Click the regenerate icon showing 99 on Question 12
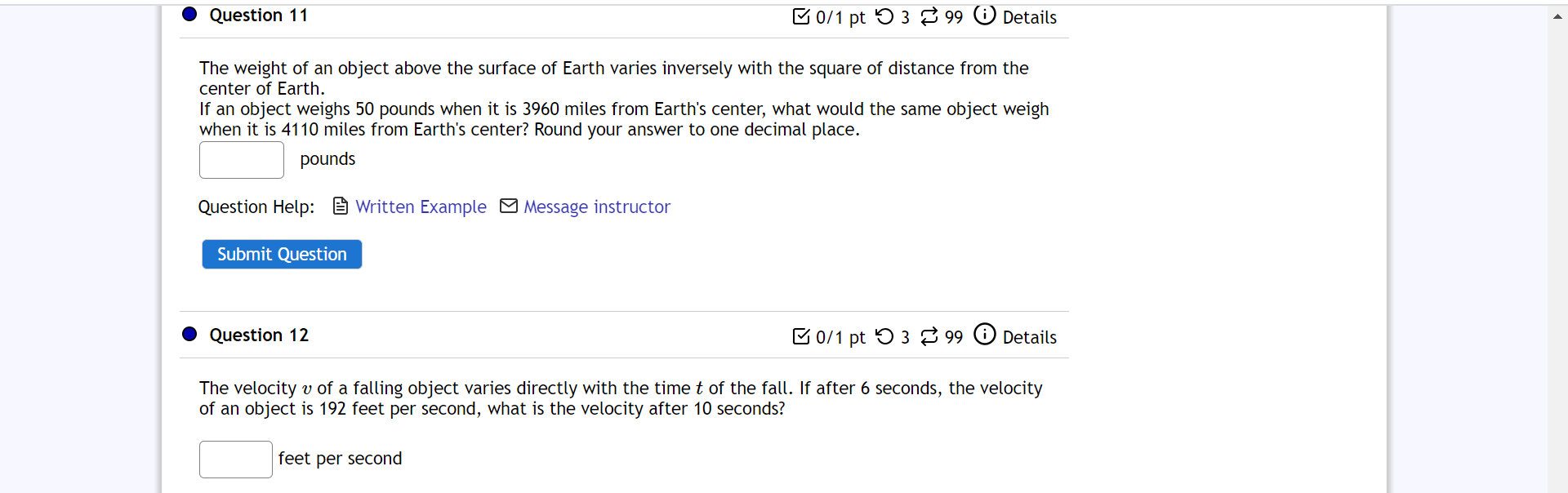 [x=929, y=335]
